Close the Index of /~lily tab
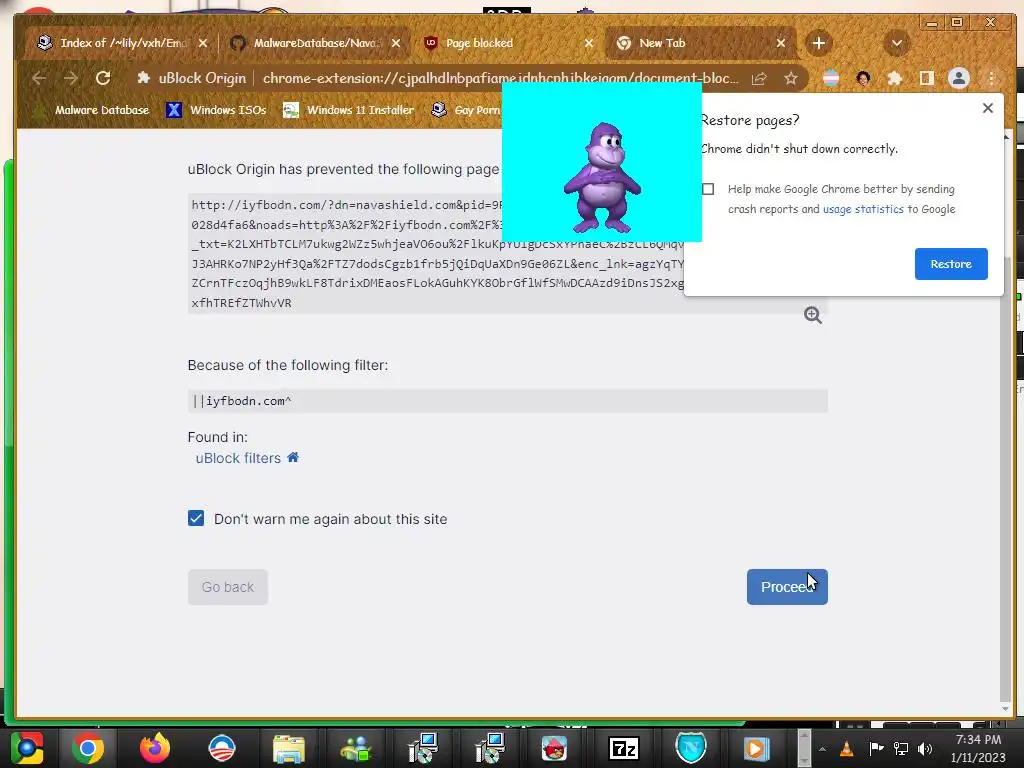Viewport: 1024px width, 768px height. [202, 43]
